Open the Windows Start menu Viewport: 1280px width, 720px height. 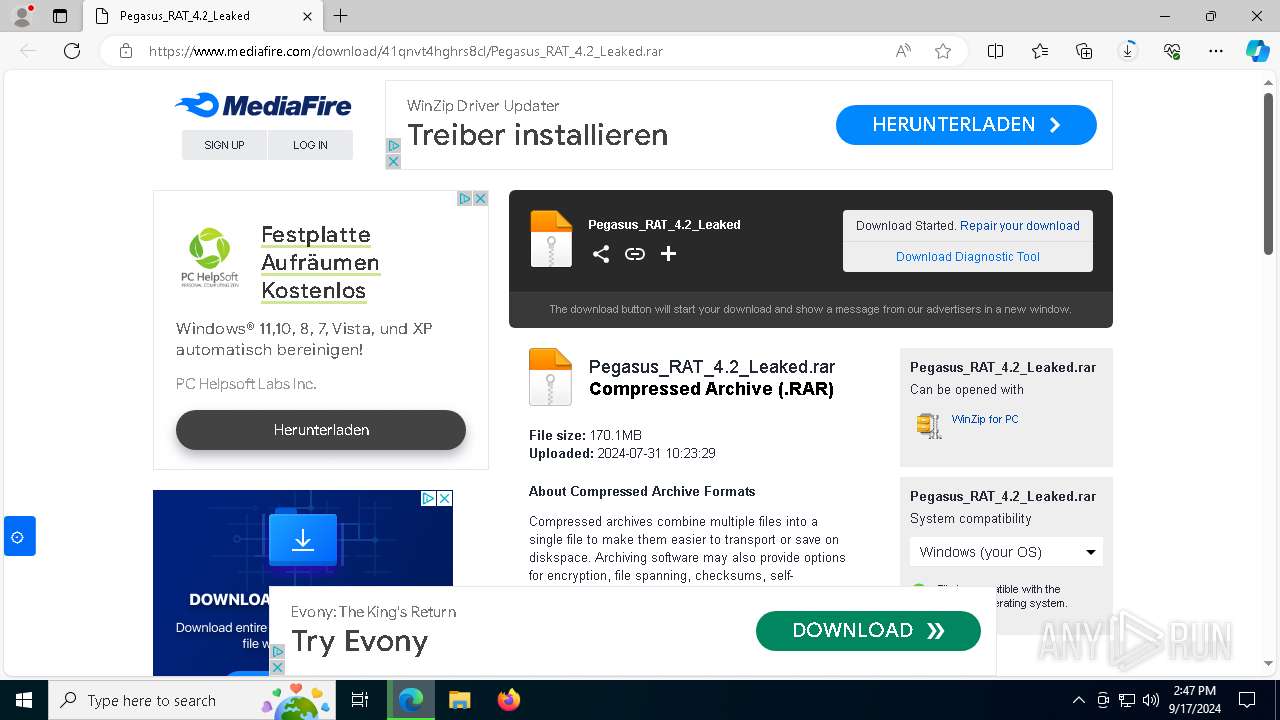click(x=24, y=700)
